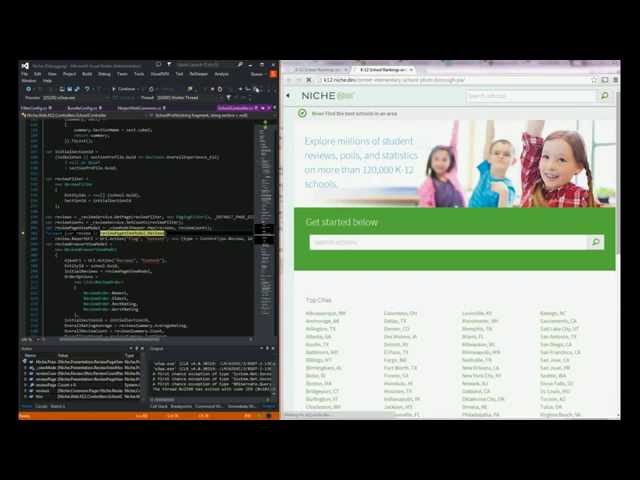Expand the first variable row in Autos
The width and height of the screenshot is (640, 480).
point(25,362)
